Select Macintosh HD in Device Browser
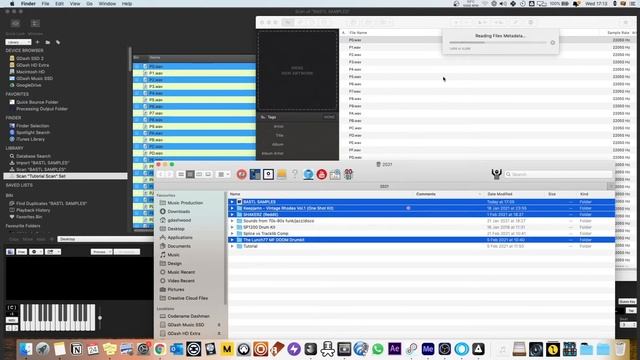Screen dimensions: 640x360 (x=30, y=72)
